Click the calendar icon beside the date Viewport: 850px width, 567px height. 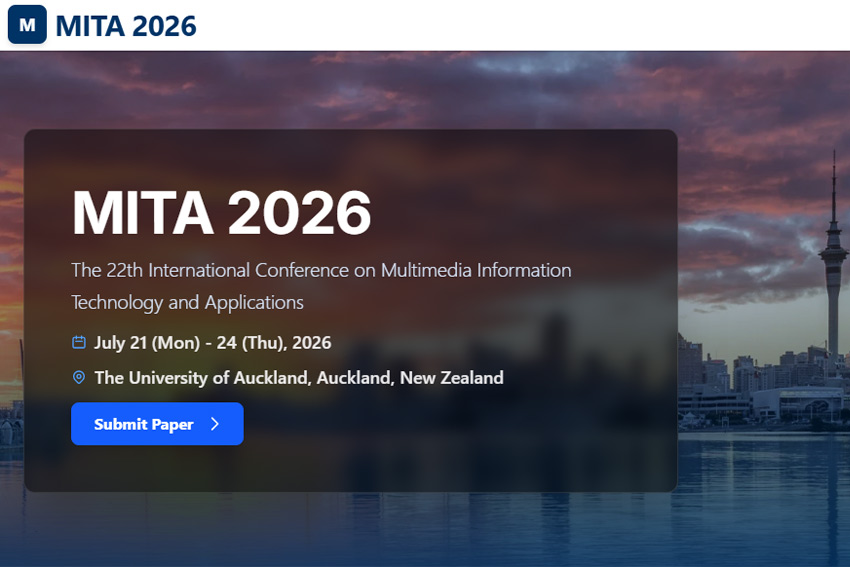[x=79, y=342]
